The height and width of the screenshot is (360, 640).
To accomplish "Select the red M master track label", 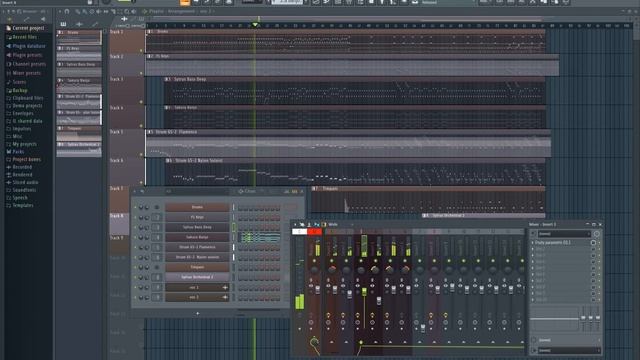I will point(314,231).
